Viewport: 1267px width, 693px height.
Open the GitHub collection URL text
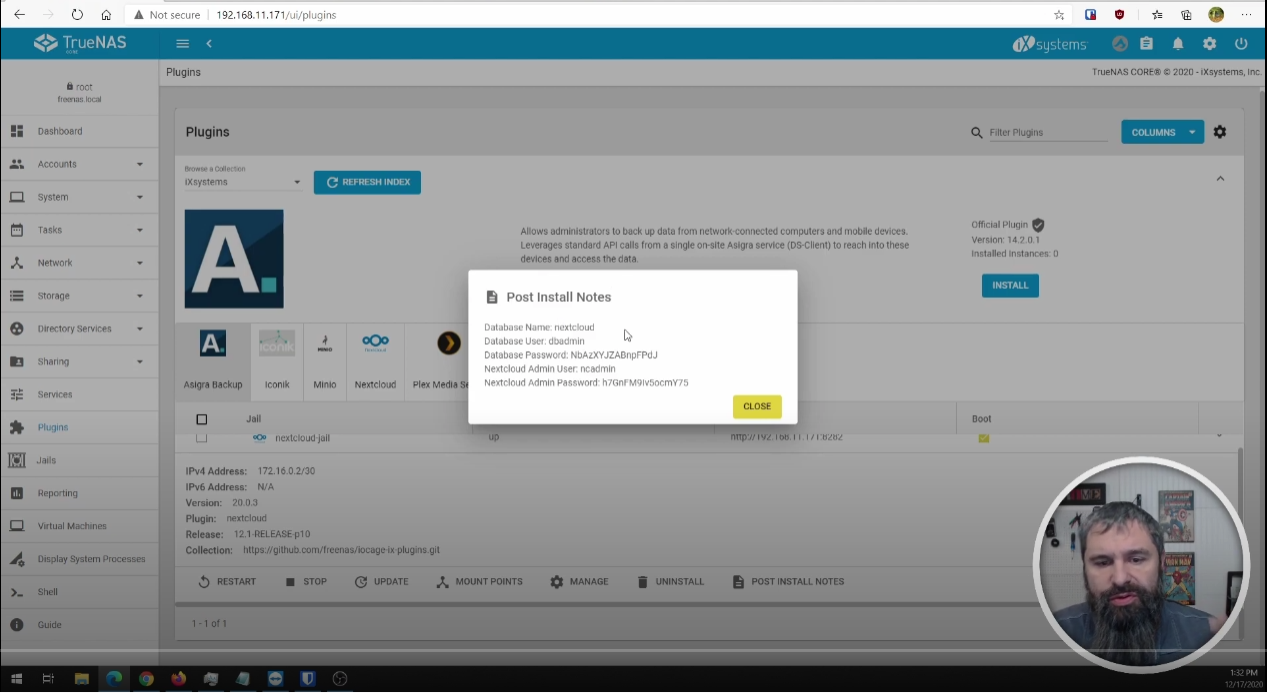pos(341,550)
